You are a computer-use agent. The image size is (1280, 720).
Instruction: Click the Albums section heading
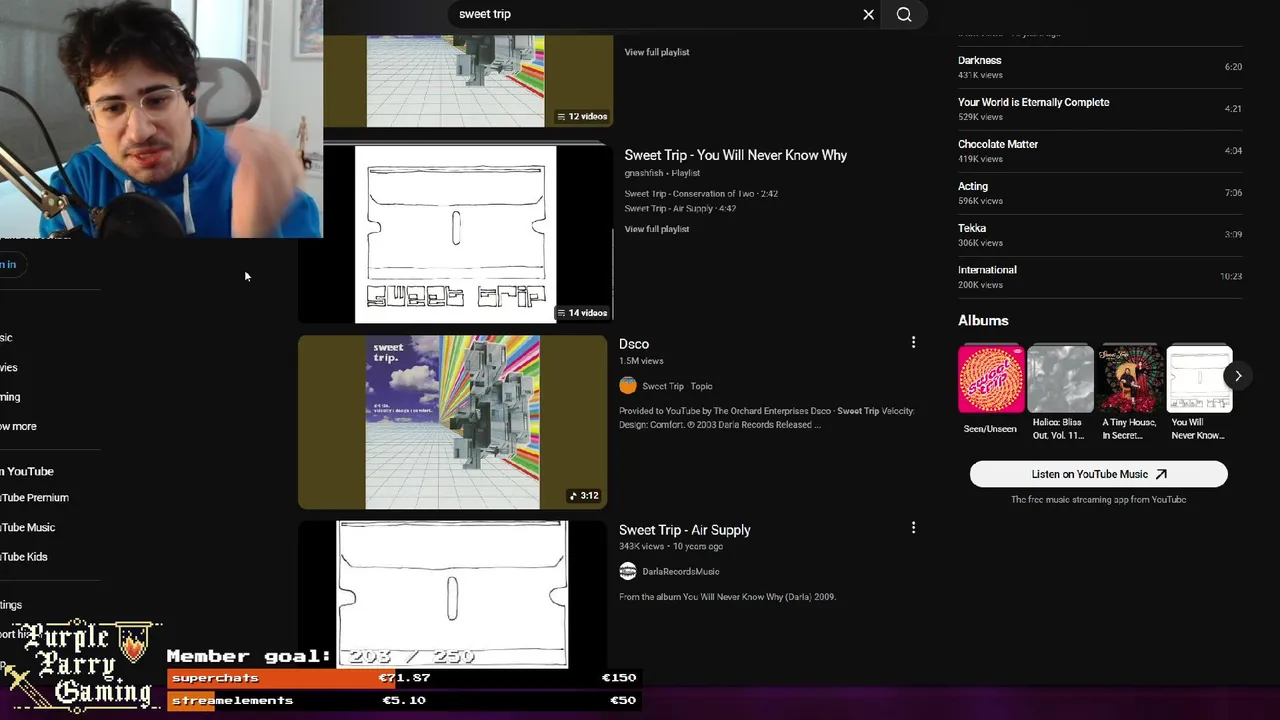[x=983, y=321]
